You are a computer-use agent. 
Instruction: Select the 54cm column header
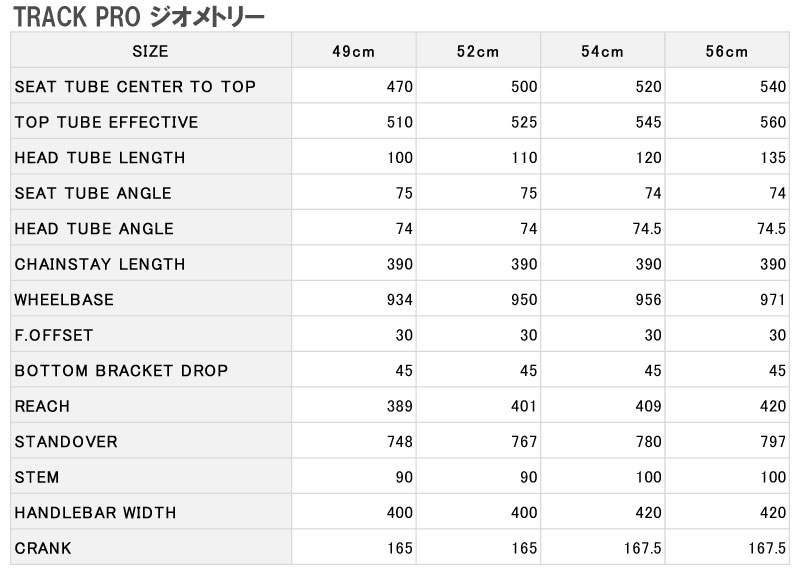(603, 51)
